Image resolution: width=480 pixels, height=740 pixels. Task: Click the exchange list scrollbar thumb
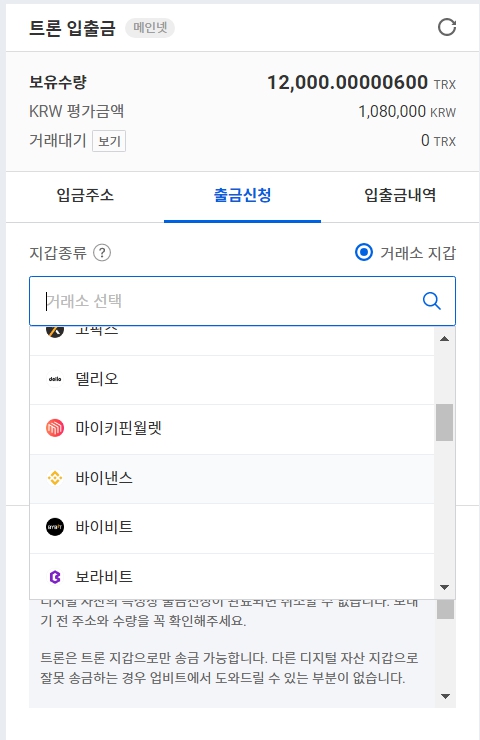coord(444,422)
